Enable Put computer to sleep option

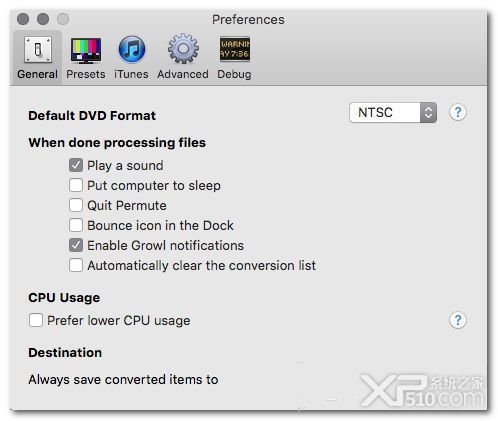click(x=76, y=185)
